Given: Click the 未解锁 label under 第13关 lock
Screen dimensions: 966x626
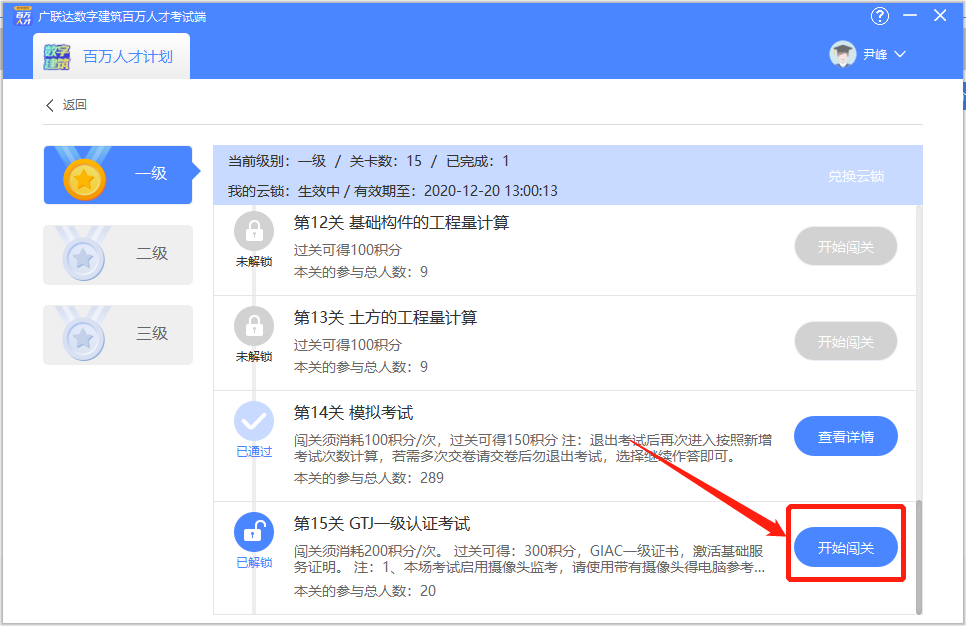Looking at the screenshot, I should (x=254, y=357).
